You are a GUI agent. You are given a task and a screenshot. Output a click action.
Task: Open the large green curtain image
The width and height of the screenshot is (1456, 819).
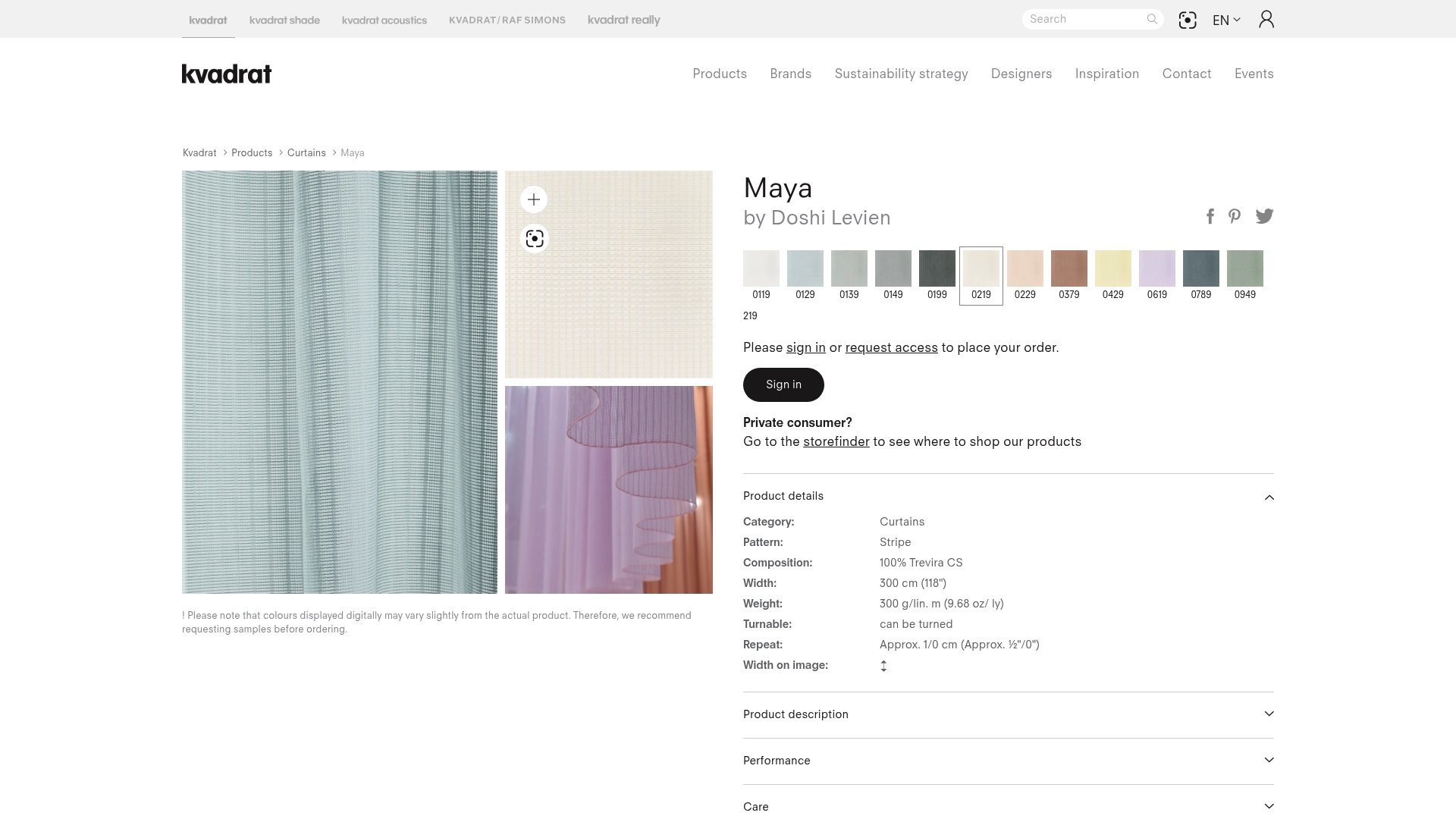[x=340, y=382]
